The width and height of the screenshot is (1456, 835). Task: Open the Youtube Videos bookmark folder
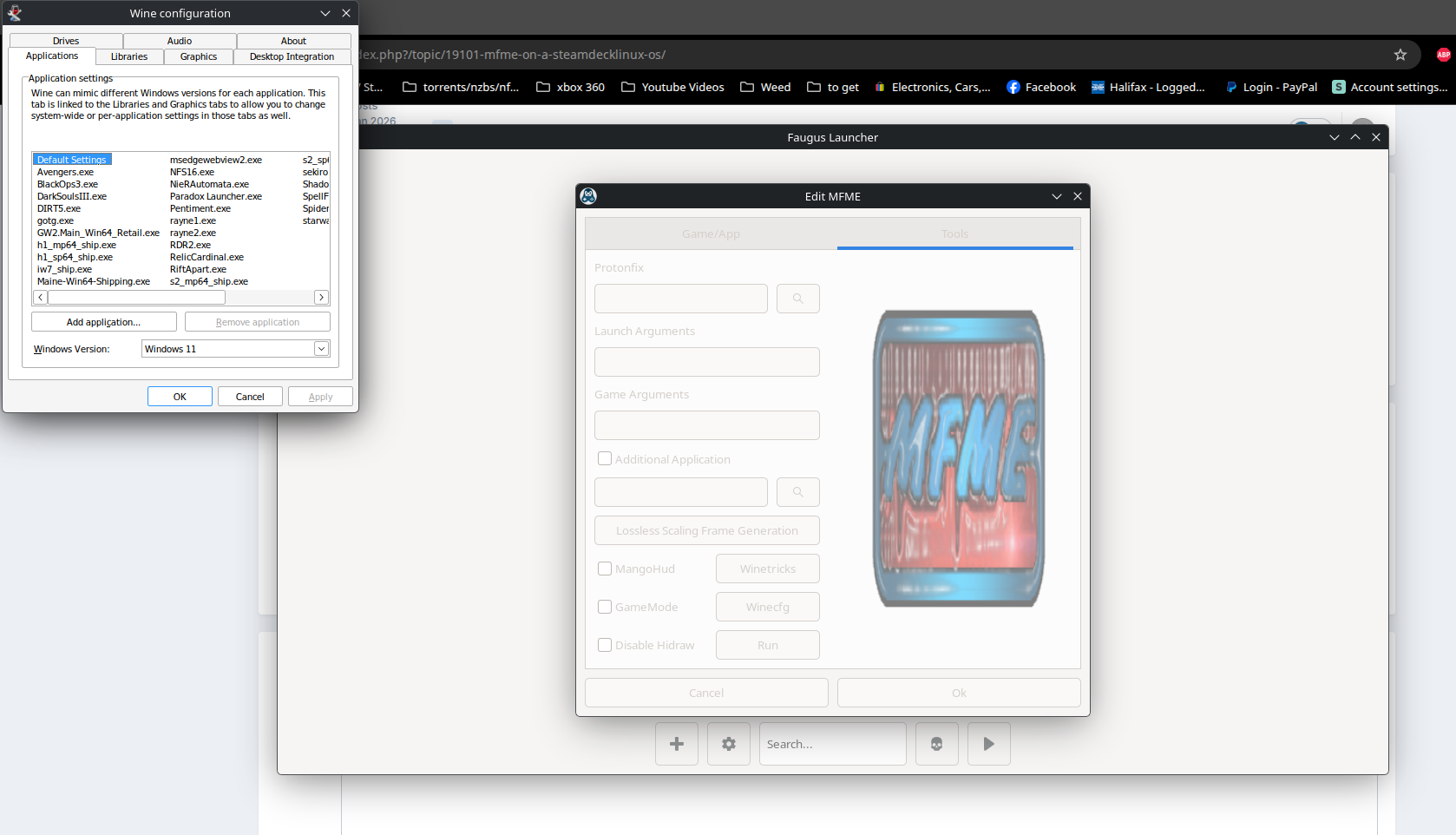coord(673,87)
